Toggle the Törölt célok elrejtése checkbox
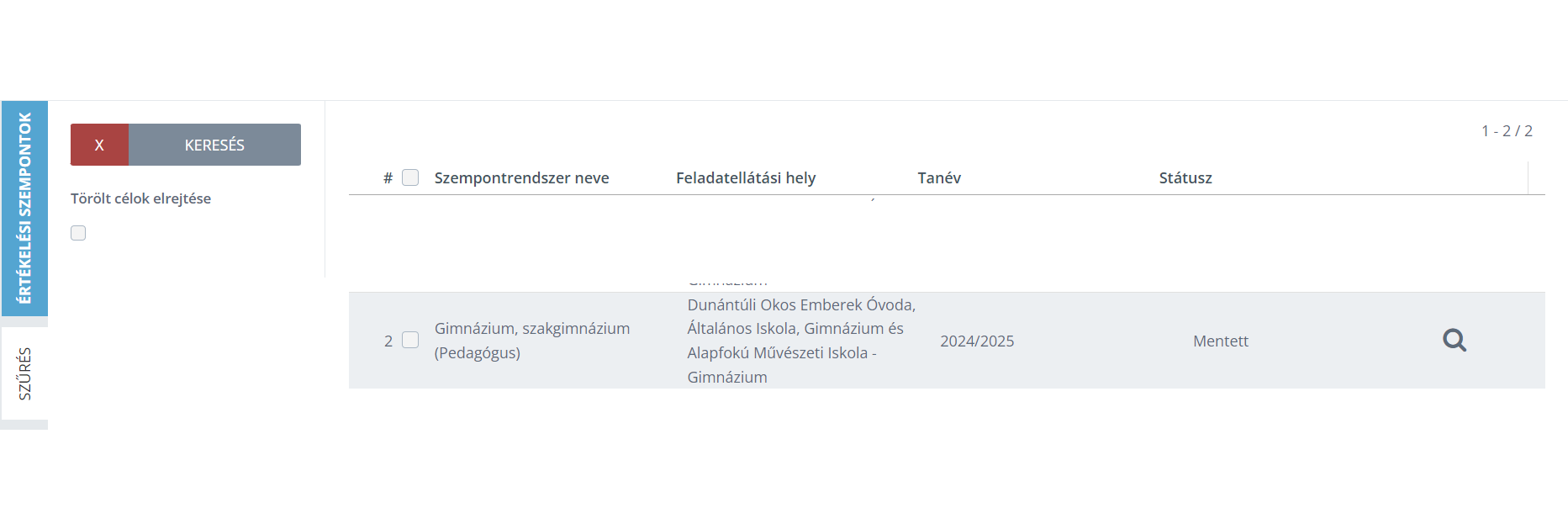Image resolution: width=1568 pixels, height=529 pixels. pos(78,233)
